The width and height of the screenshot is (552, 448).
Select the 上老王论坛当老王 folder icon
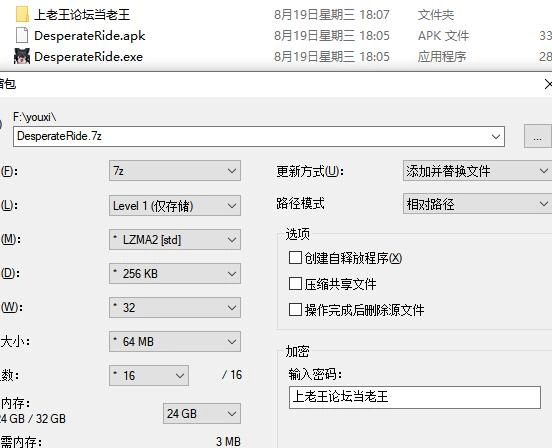pyautogui.click(x=22, y=14)
